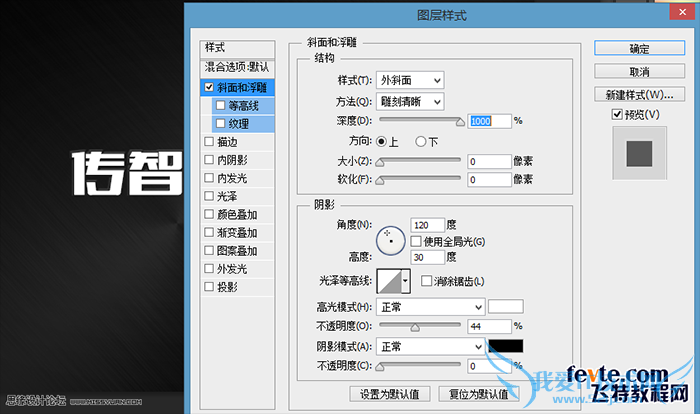Click the 软化 value field
Viewport: 700px width, 414px height.
(489, 180)
